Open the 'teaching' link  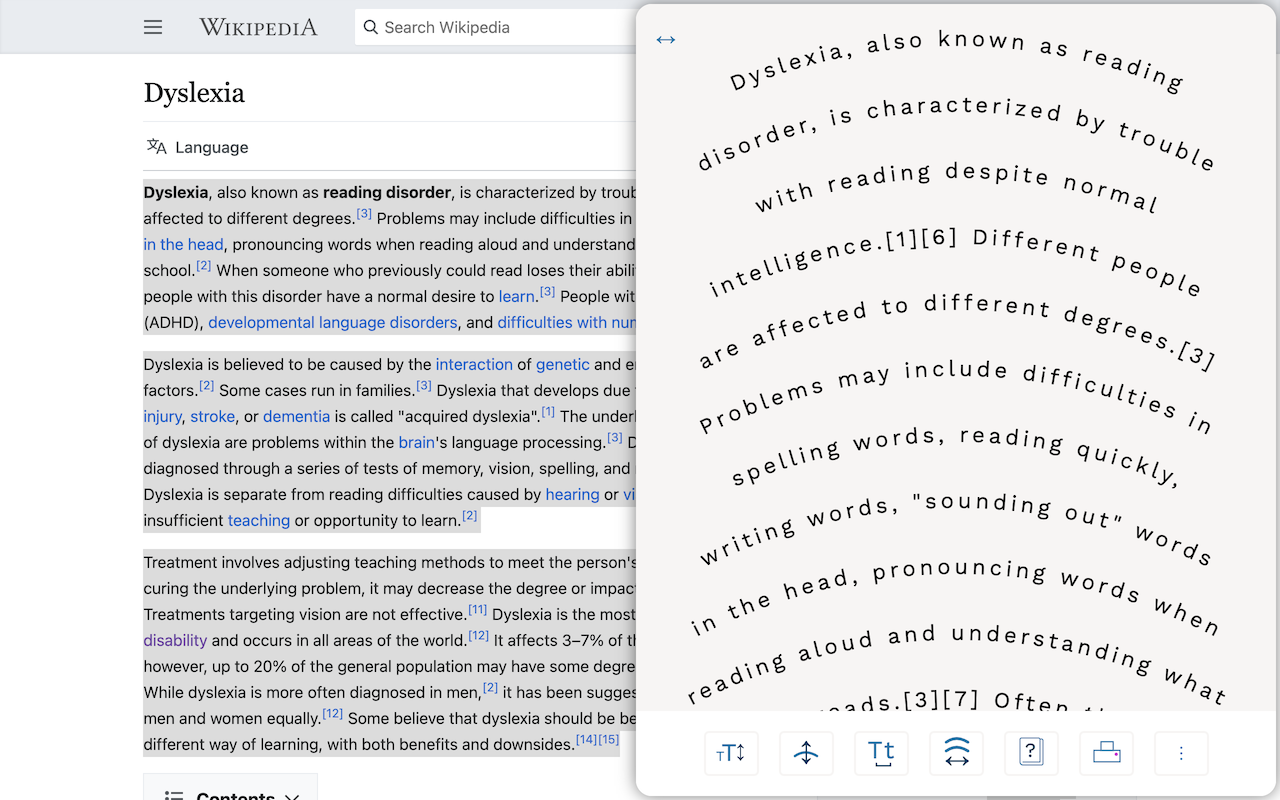[x=259, y=520]
